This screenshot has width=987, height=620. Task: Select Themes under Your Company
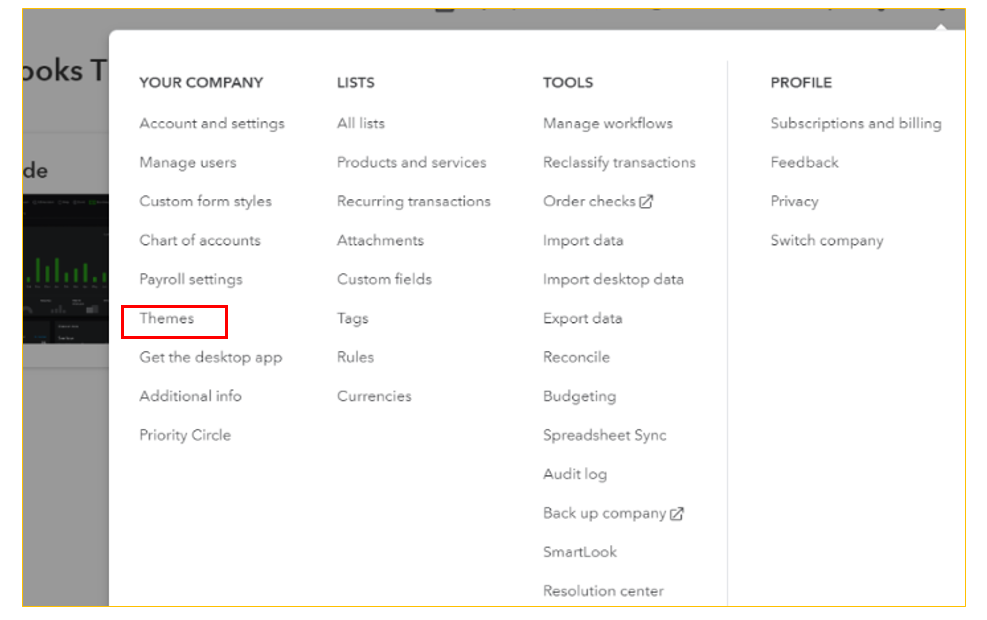point(167,318)
